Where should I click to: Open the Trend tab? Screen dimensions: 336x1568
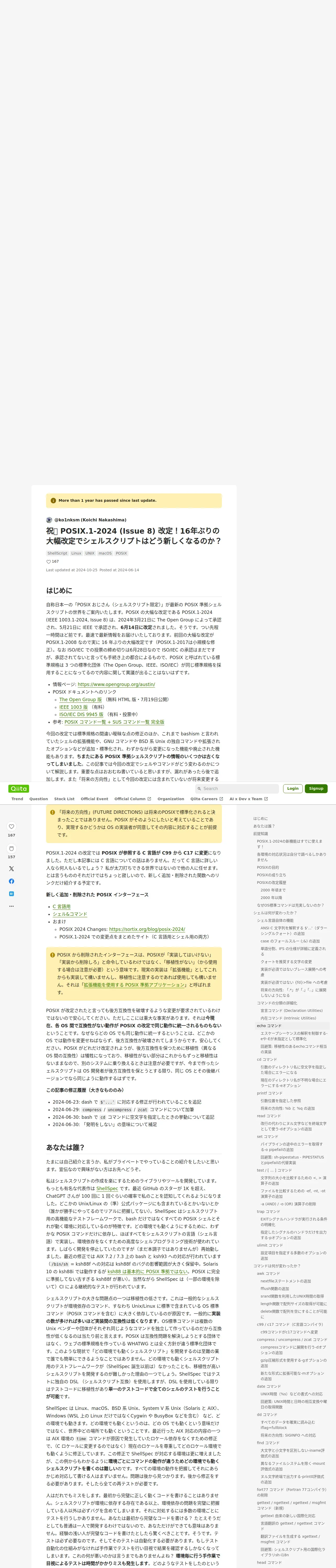(17, 799)
